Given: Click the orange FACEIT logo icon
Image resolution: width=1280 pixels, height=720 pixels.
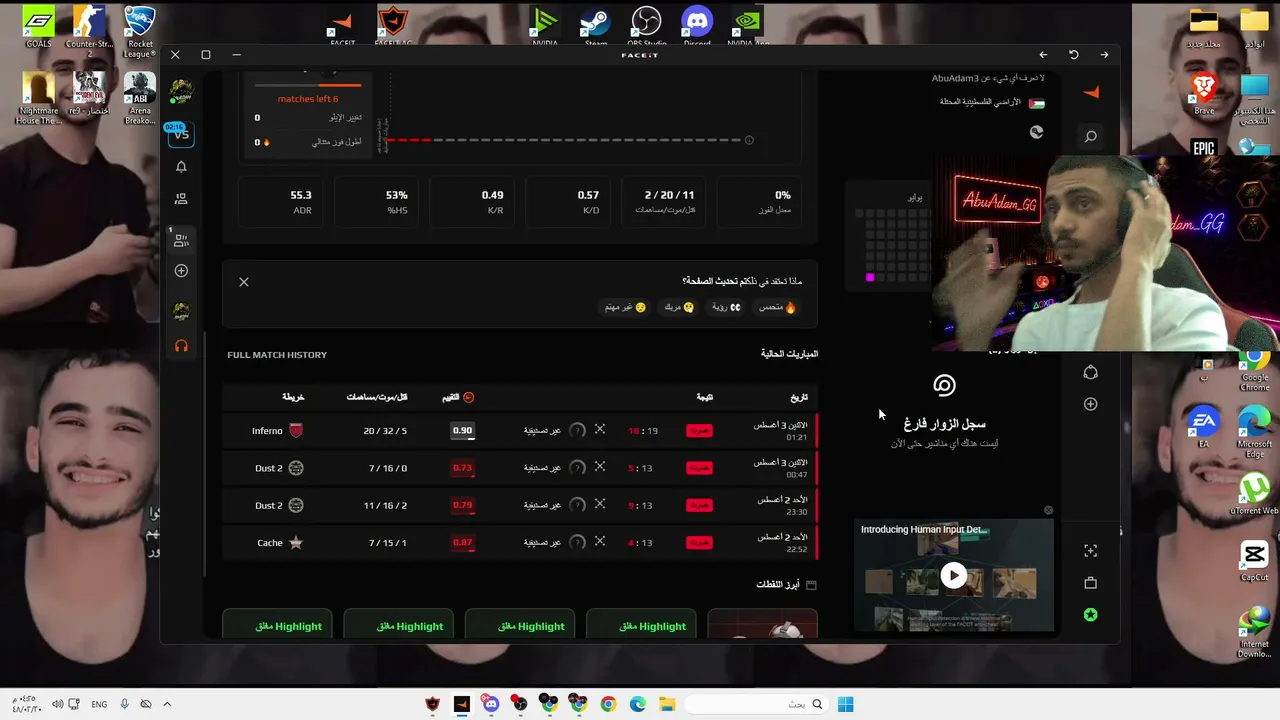Looking at the screenshot, I should coord(1091,92).
